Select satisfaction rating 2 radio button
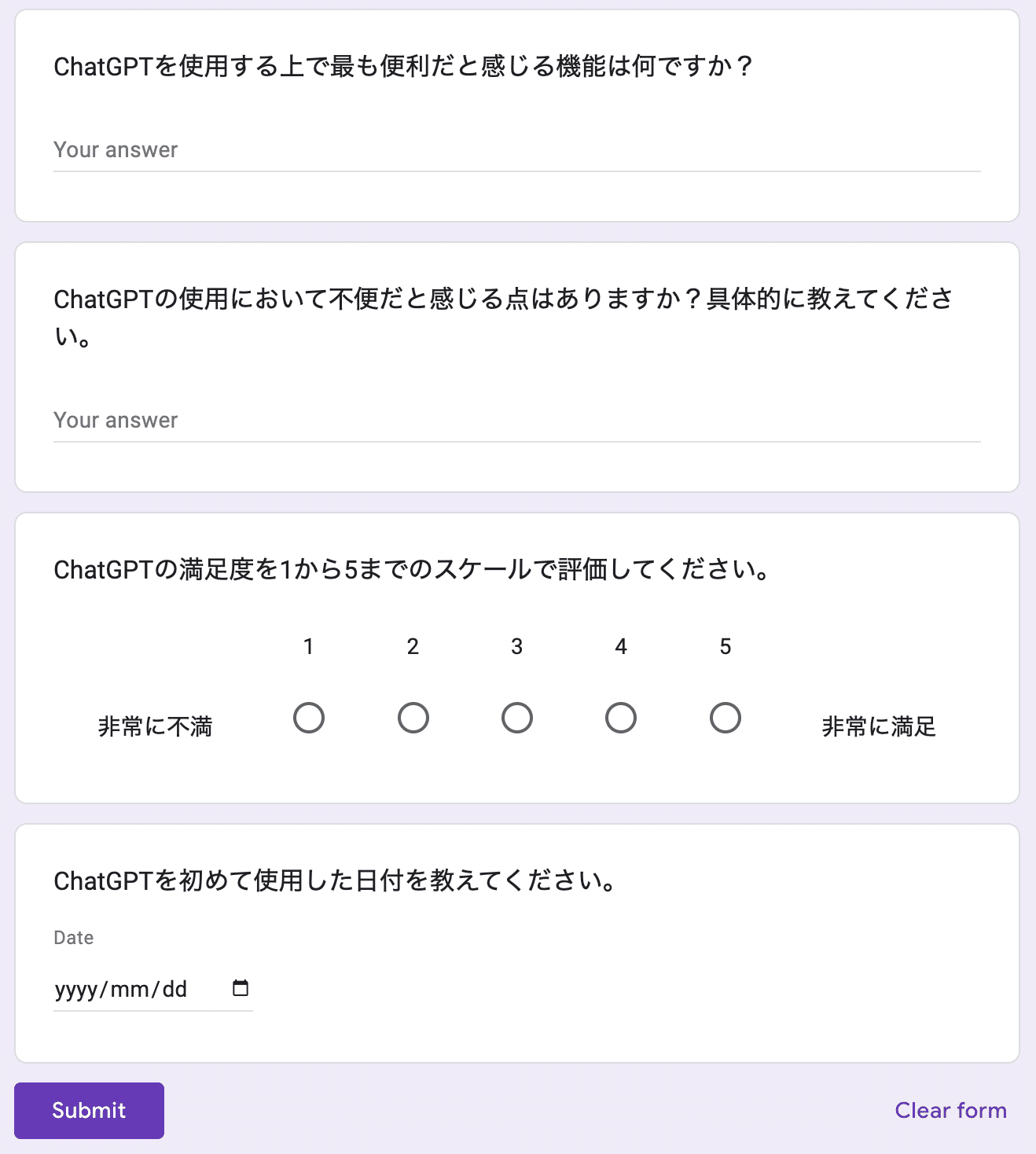Screen dimensions: 1036x1154 tap(413, 718)
